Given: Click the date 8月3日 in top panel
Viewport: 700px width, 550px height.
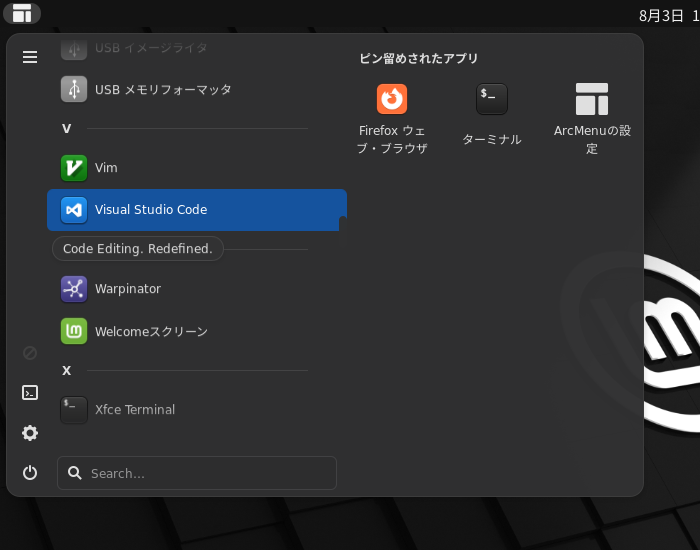Looking at the screenshot, I should (x=661, y=16).
